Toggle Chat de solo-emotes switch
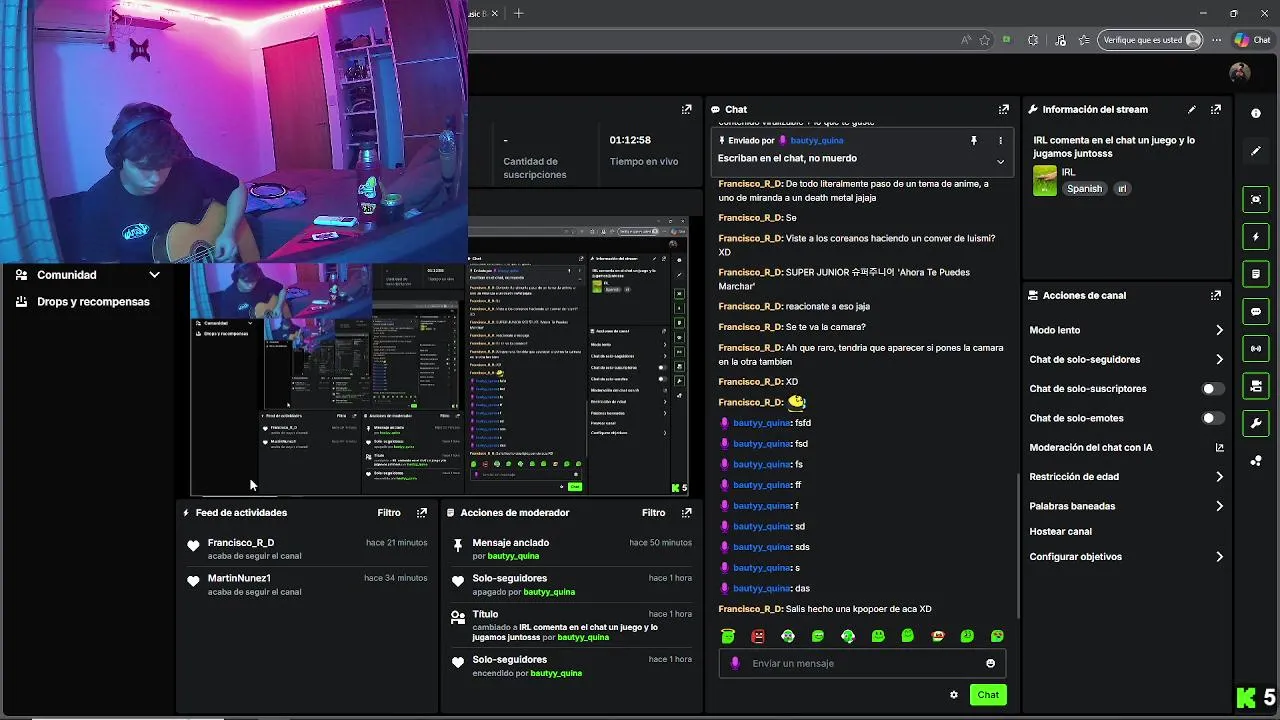The width and height of the screenshot is (1280, 720). 1212,418
